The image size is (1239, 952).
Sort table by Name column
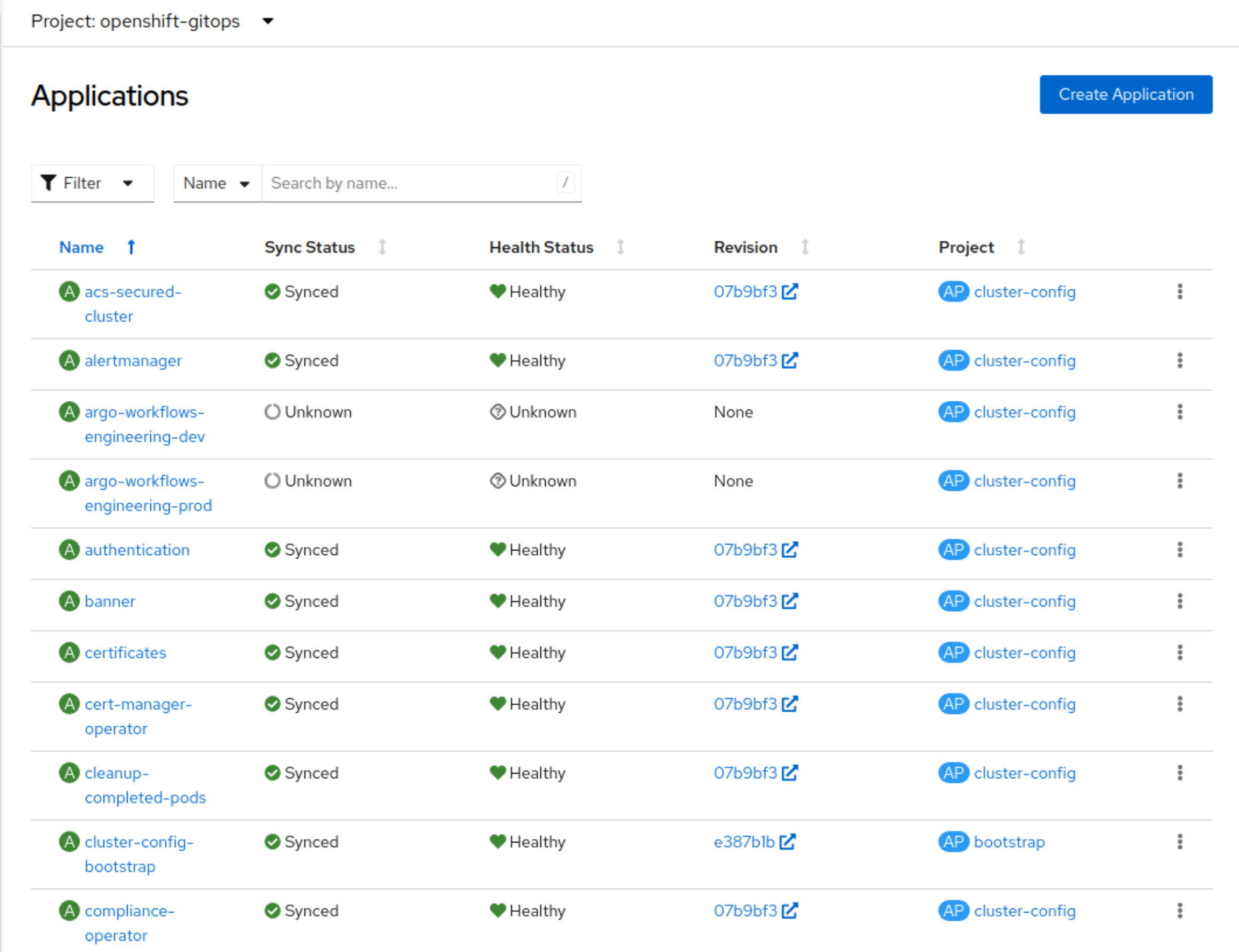[98, 247]
